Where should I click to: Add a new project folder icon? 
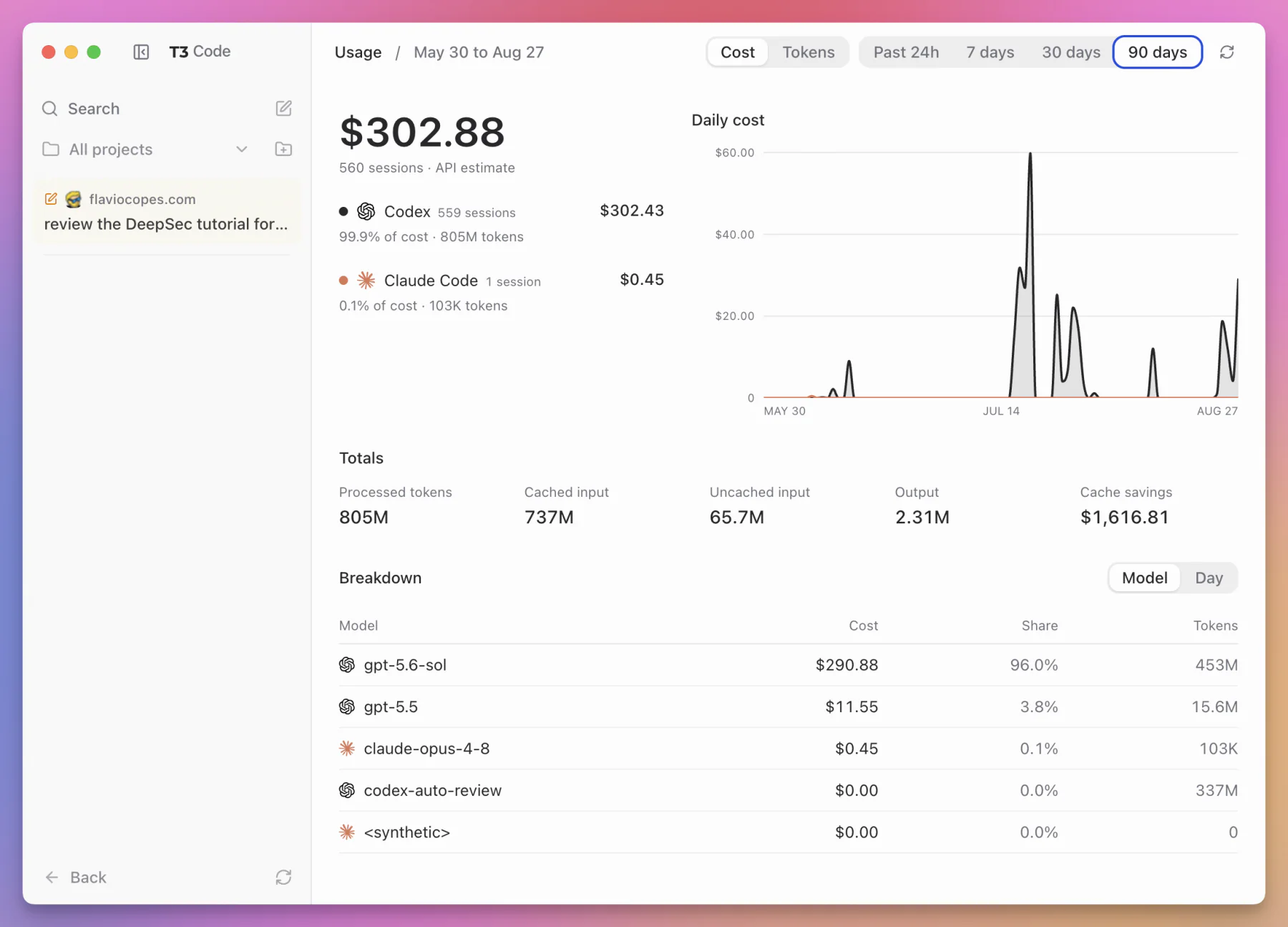[x=283, y=149]
